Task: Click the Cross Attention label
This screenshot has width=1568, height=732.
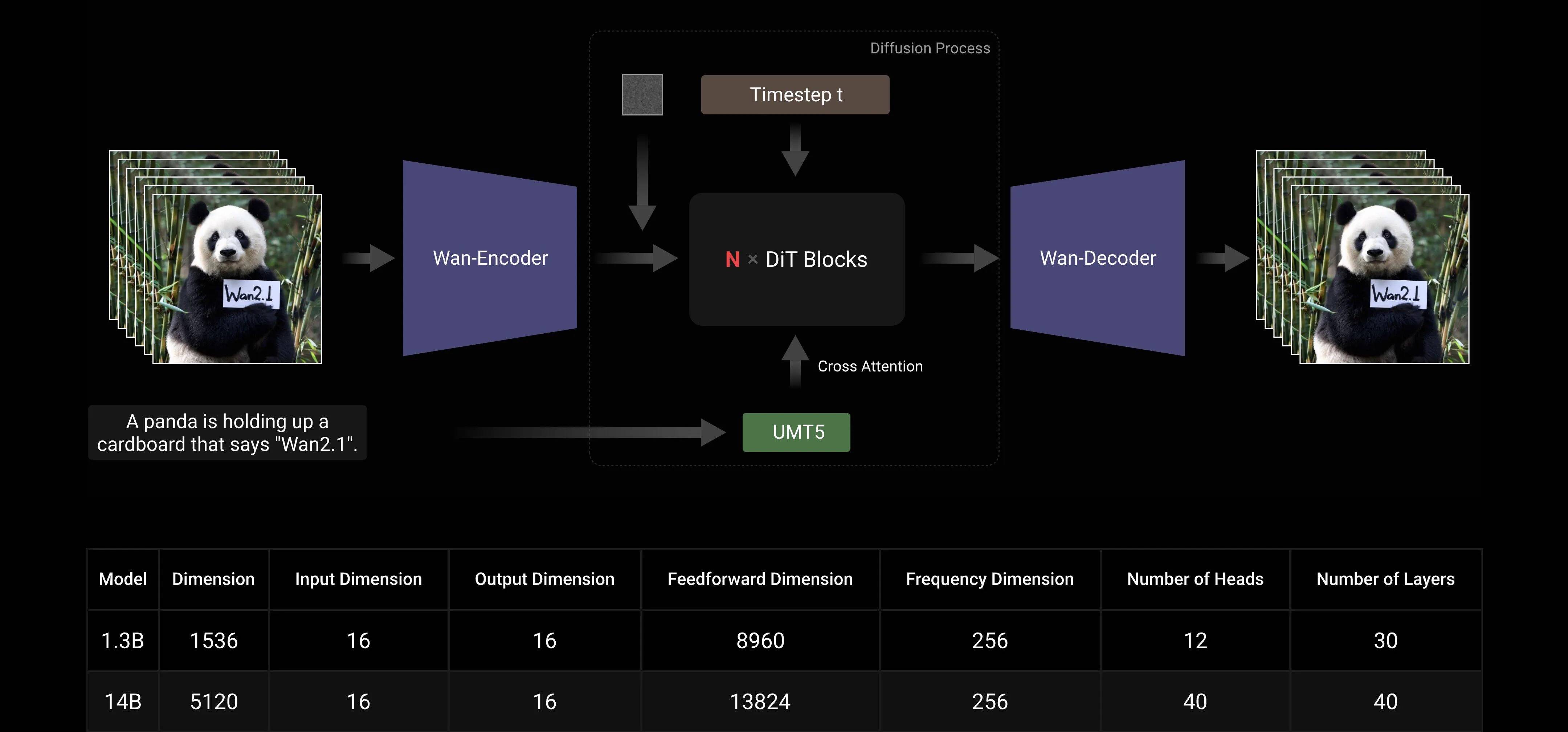Action: (870, 367)
